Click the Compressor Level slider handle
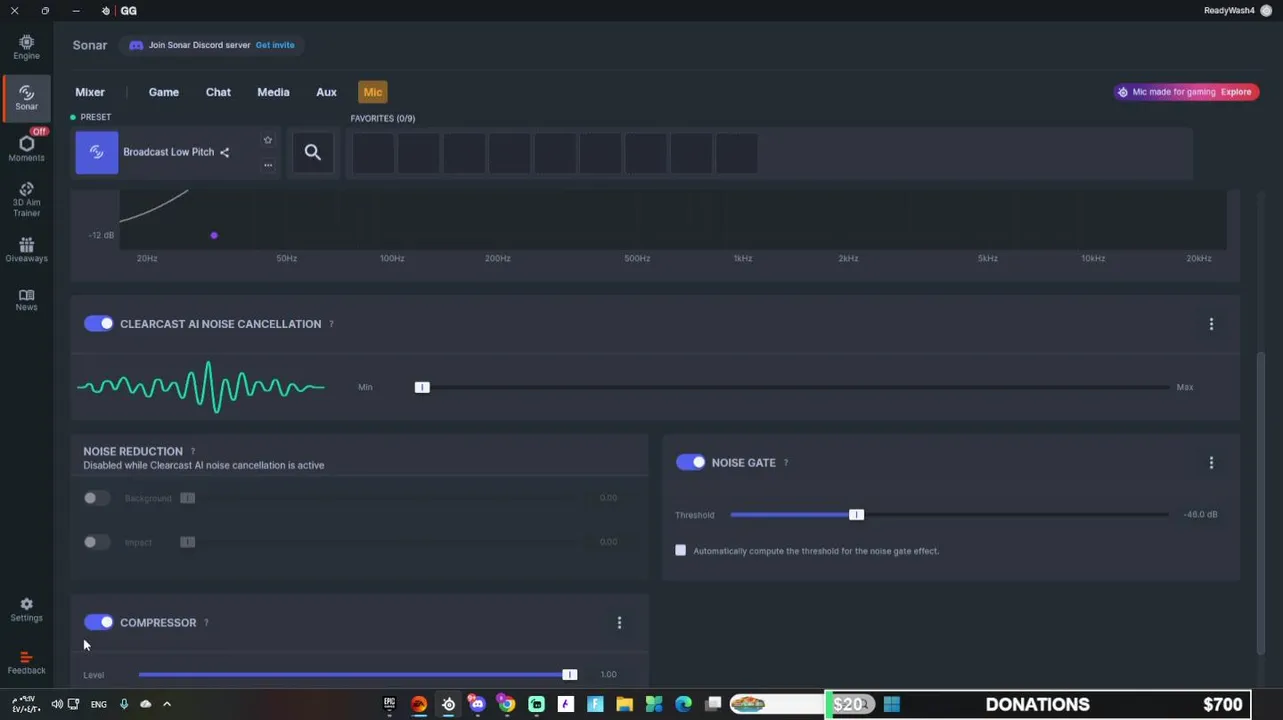The image size is (1283, 720). (569, 675)
